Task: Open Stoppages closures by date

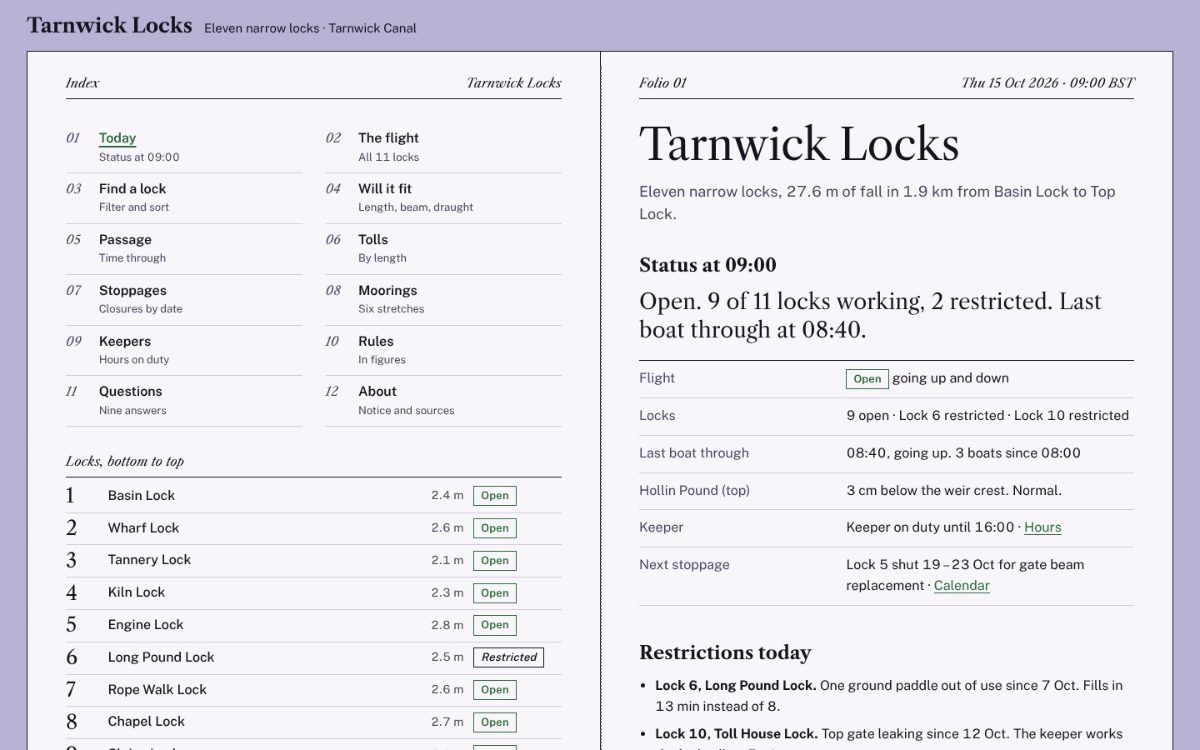Action: tap(184, 299)
